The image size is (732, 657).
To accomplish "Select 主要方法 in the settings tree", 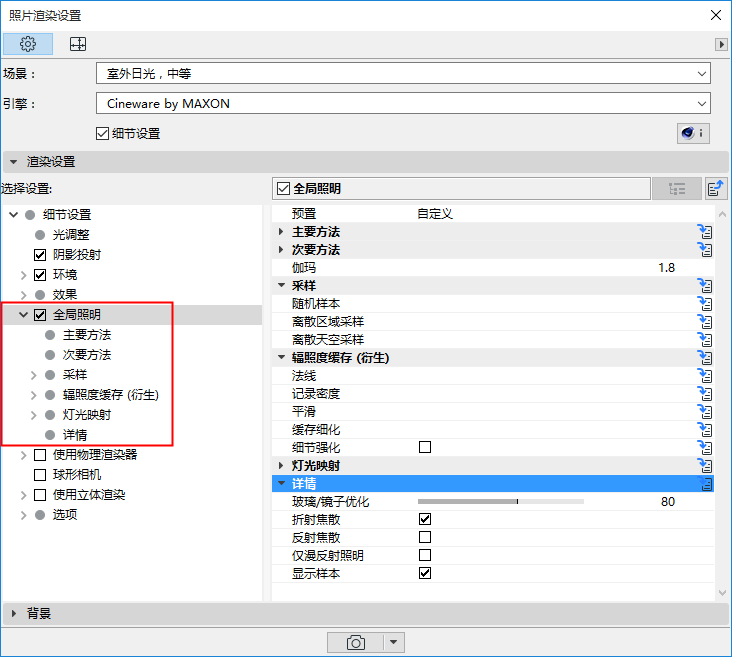I will [x=87, y=335].
